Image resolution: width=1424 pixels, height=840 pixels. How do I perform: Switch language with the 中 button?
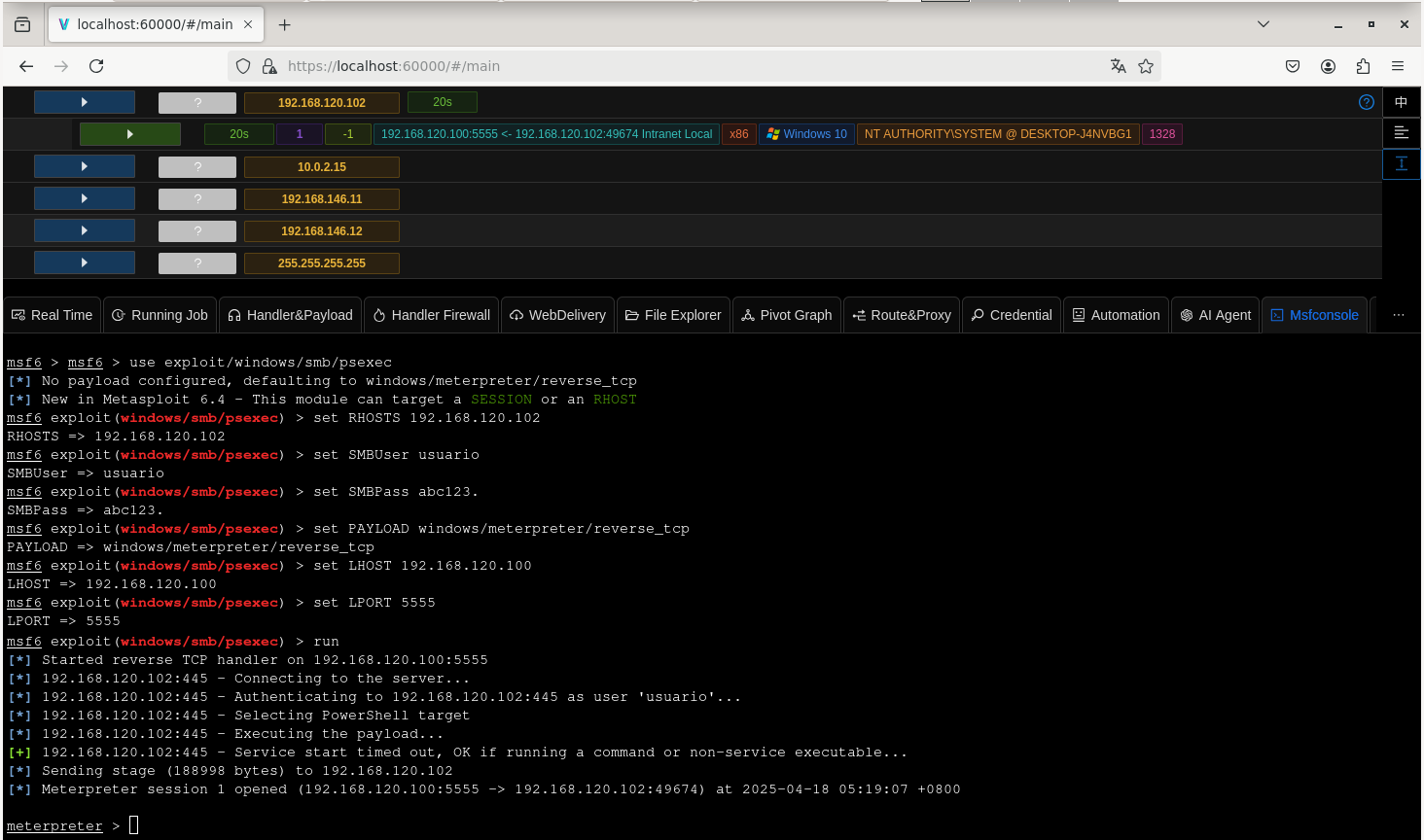[1402, 102]
